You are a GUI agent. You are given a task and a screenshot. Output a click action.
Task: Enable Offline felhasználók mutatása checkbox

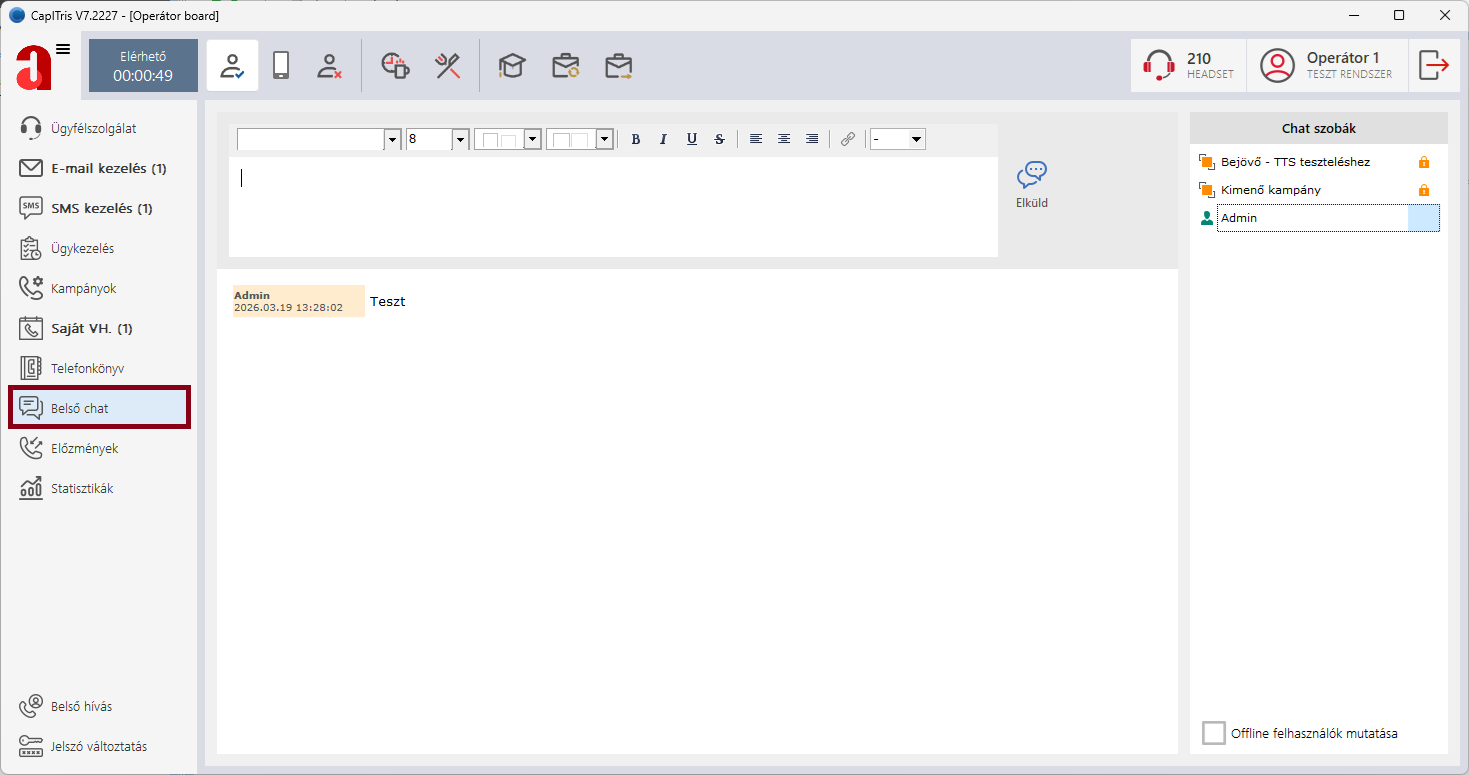(1213, 733)
